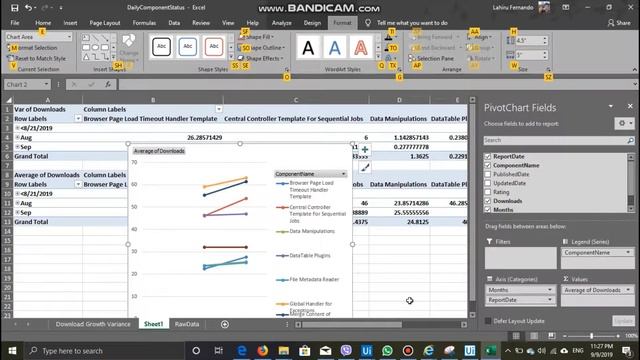Enable UpdatedDate field checkbox
640x360 pixels.
coord(488,183)
